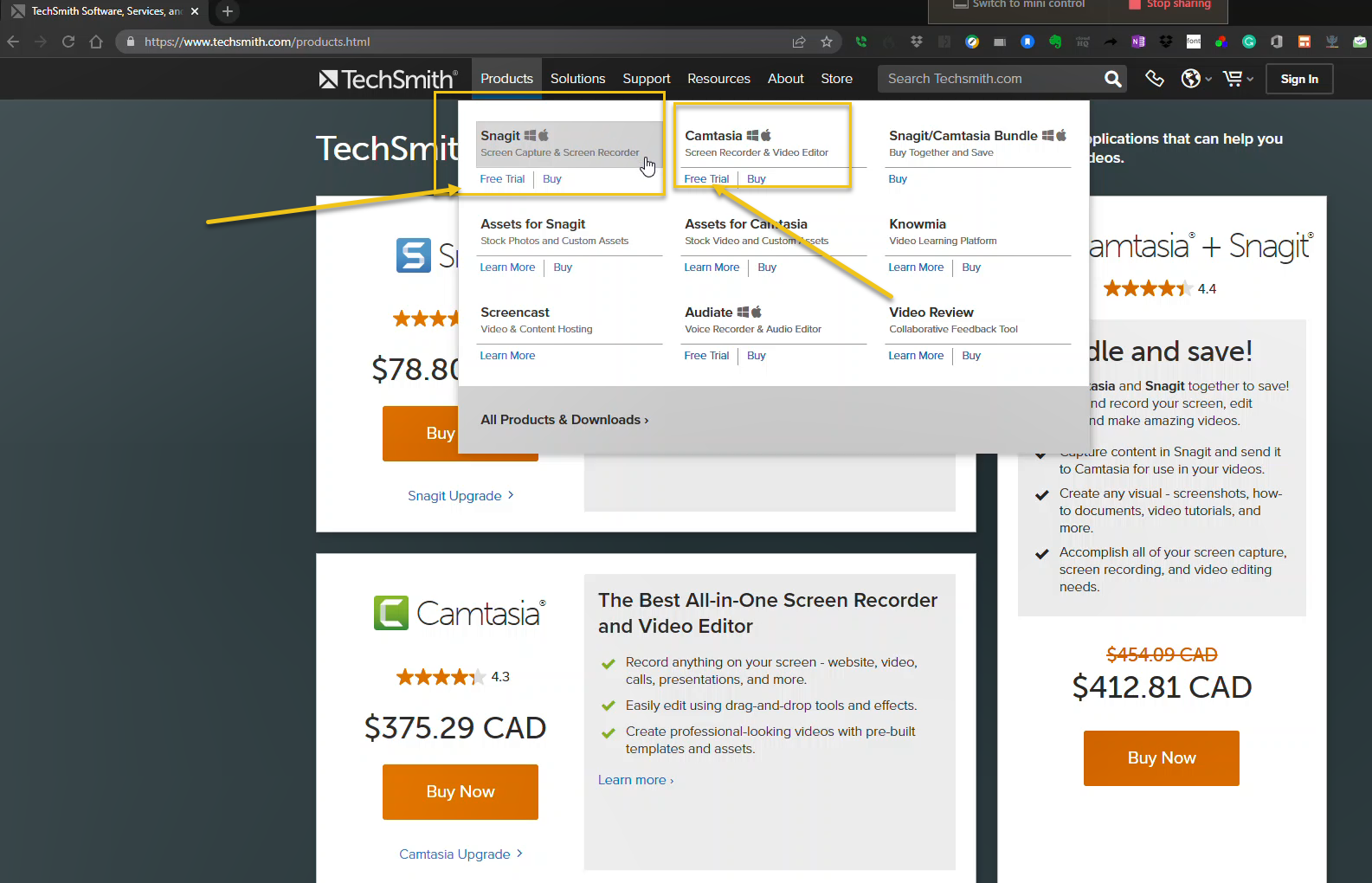The width and height of the screenshot is (1372, 883).
Task: Click Snagit Free Trial link
Action: pos(502,179)
